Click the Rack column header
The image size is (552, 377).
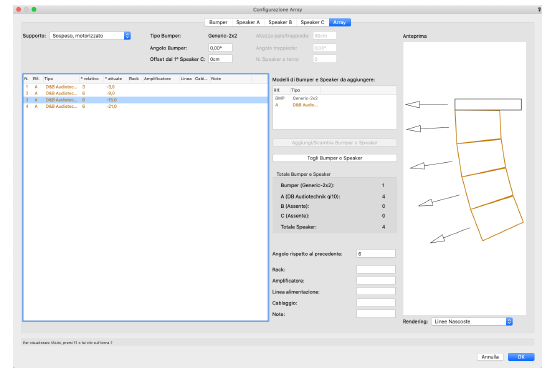(135, 78)
